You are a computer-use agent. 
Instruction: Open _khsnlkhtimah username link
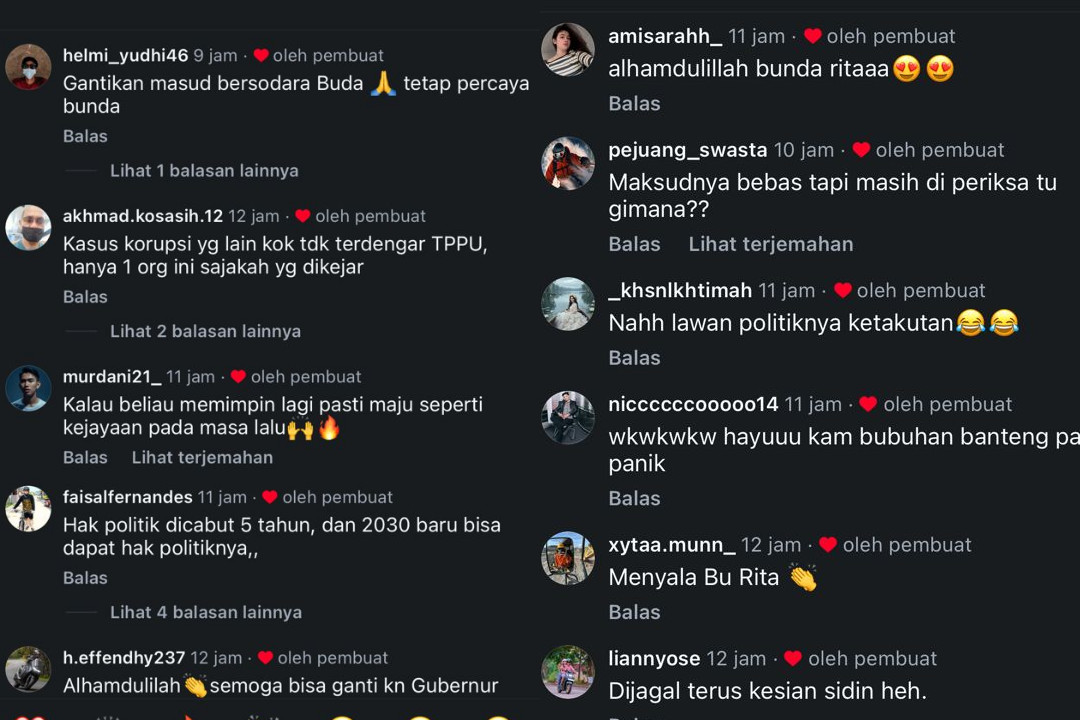click(680, 291)
